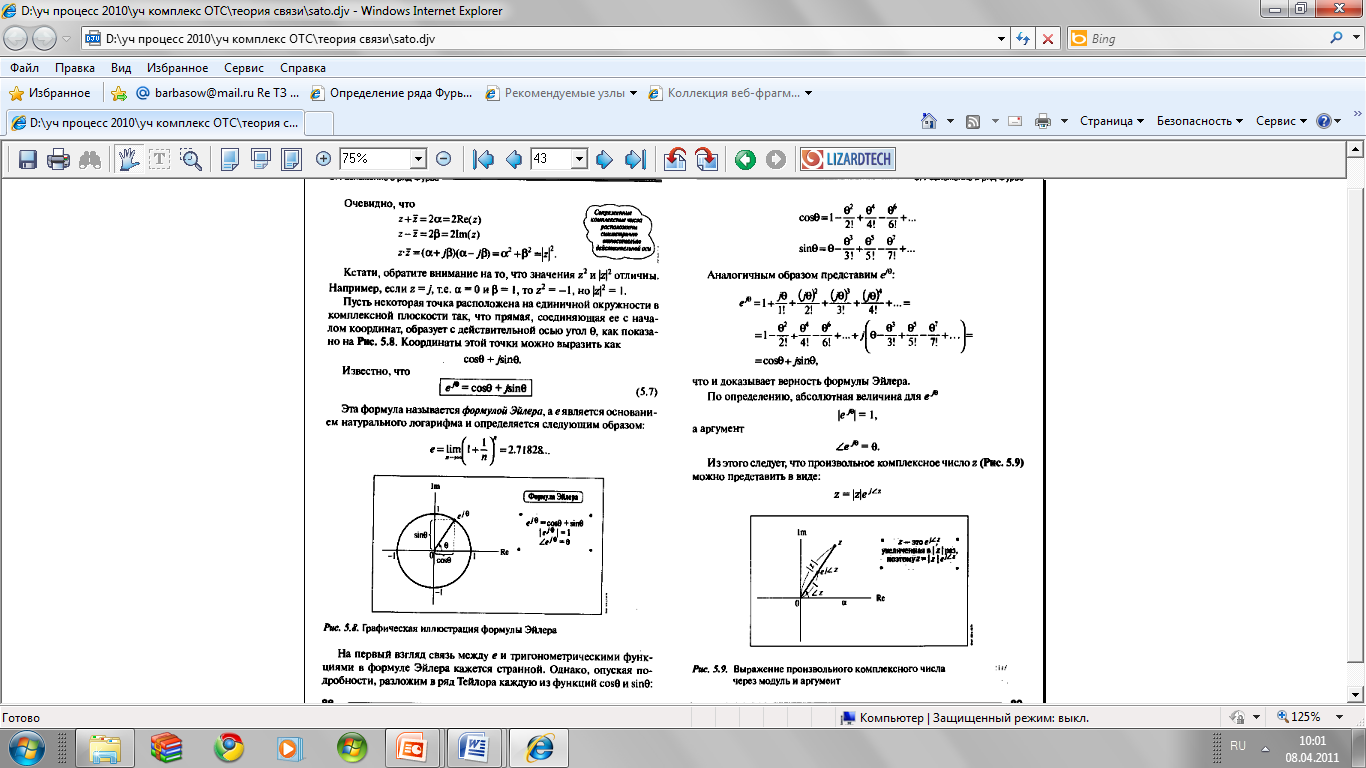This screenshot has height=768, width=1366.
Task: Click the LizardTech logo button
Action: 847,159
